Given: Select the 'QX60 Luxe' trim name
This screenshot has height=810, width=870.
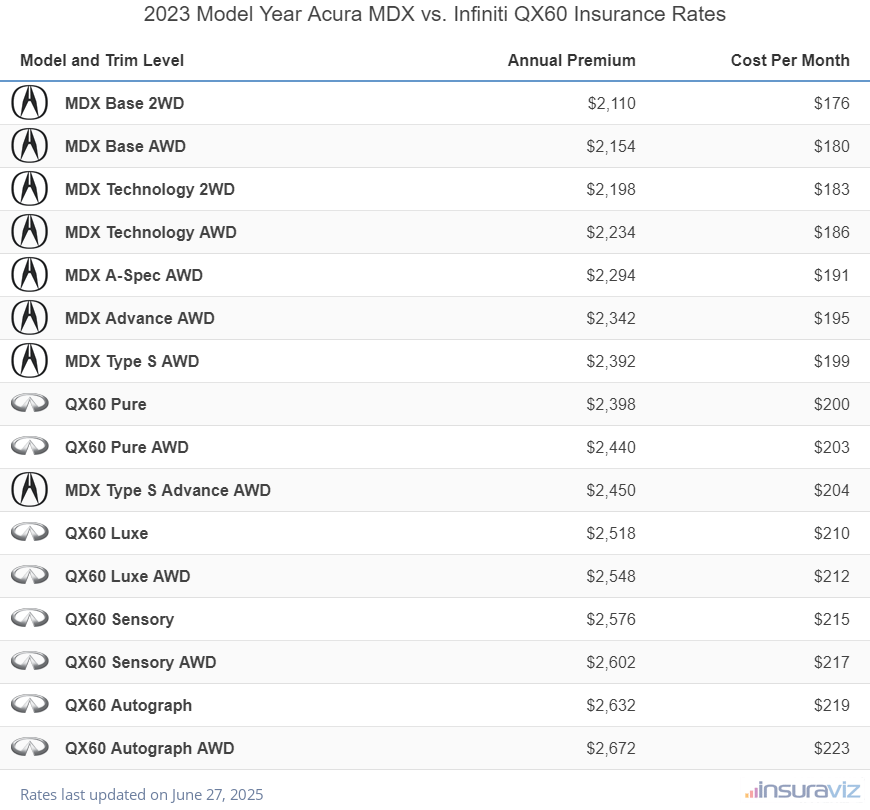Looking at the screenshot, I should (x=107, y=533).
